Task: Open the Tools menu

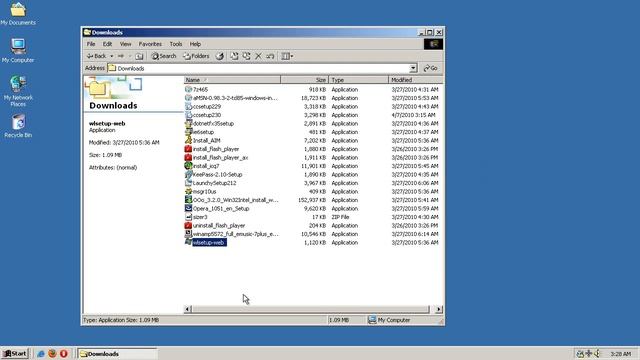Action: 176,44
